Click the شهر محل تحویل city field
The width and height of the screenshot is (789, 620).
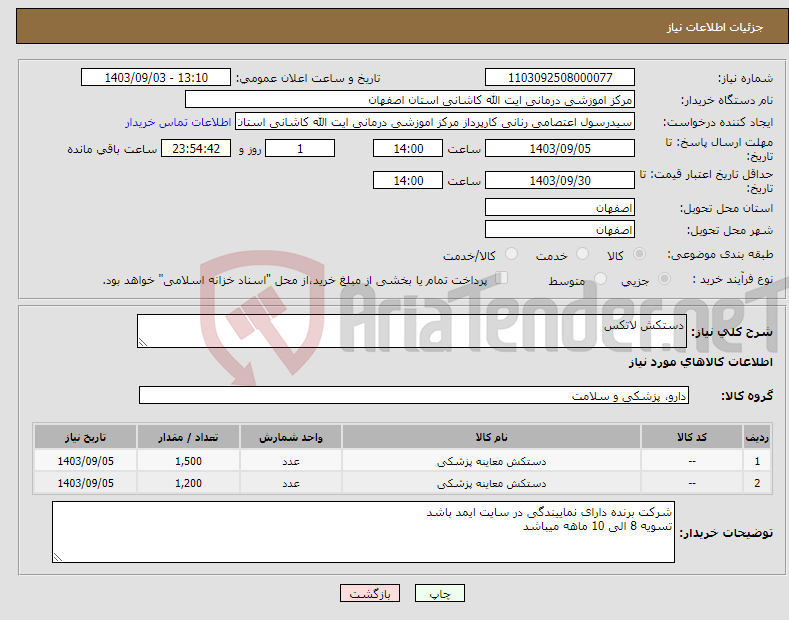click(x=560, y=229)
